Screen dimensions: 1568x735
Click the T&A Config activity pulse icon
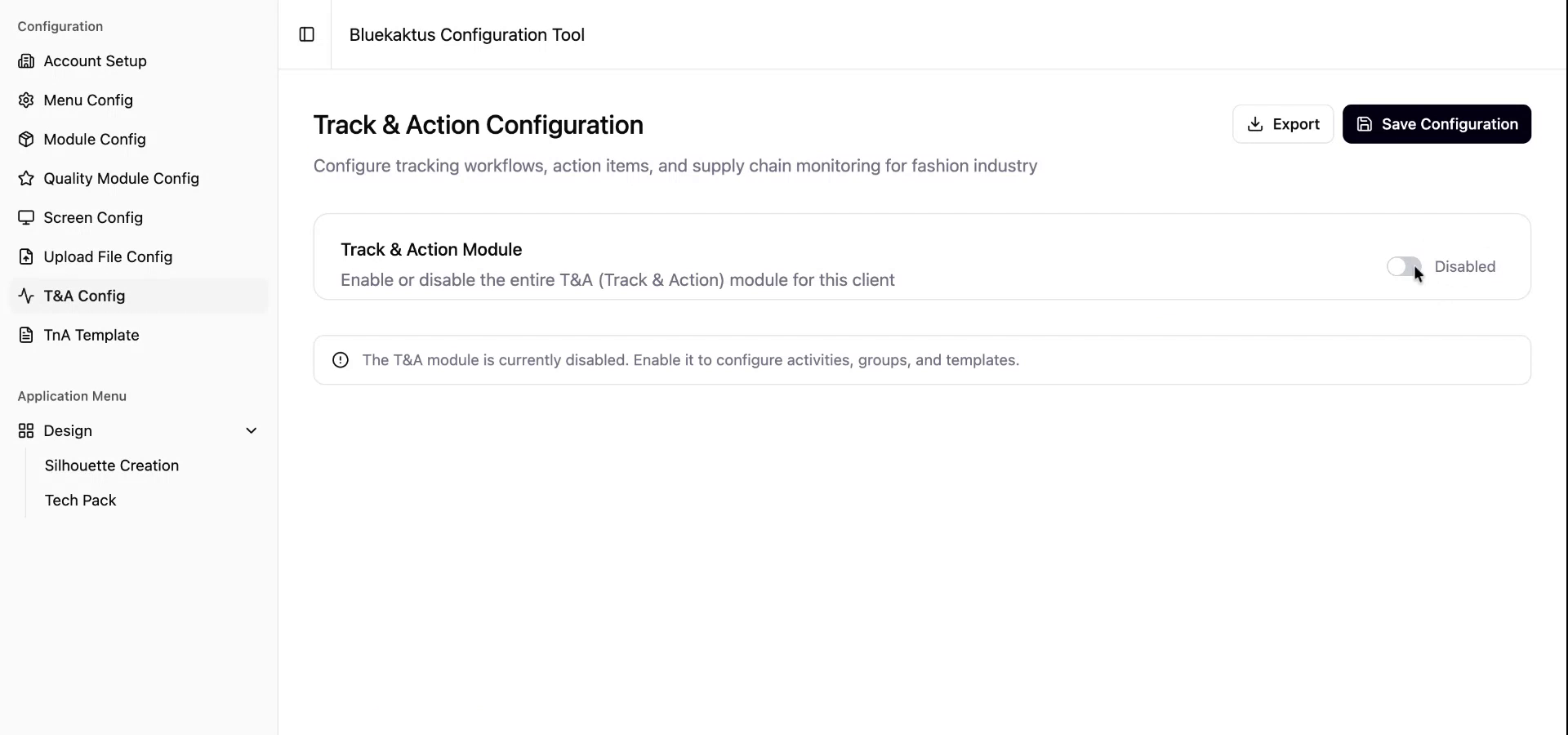pyautogui.click(x=26, y=296)
